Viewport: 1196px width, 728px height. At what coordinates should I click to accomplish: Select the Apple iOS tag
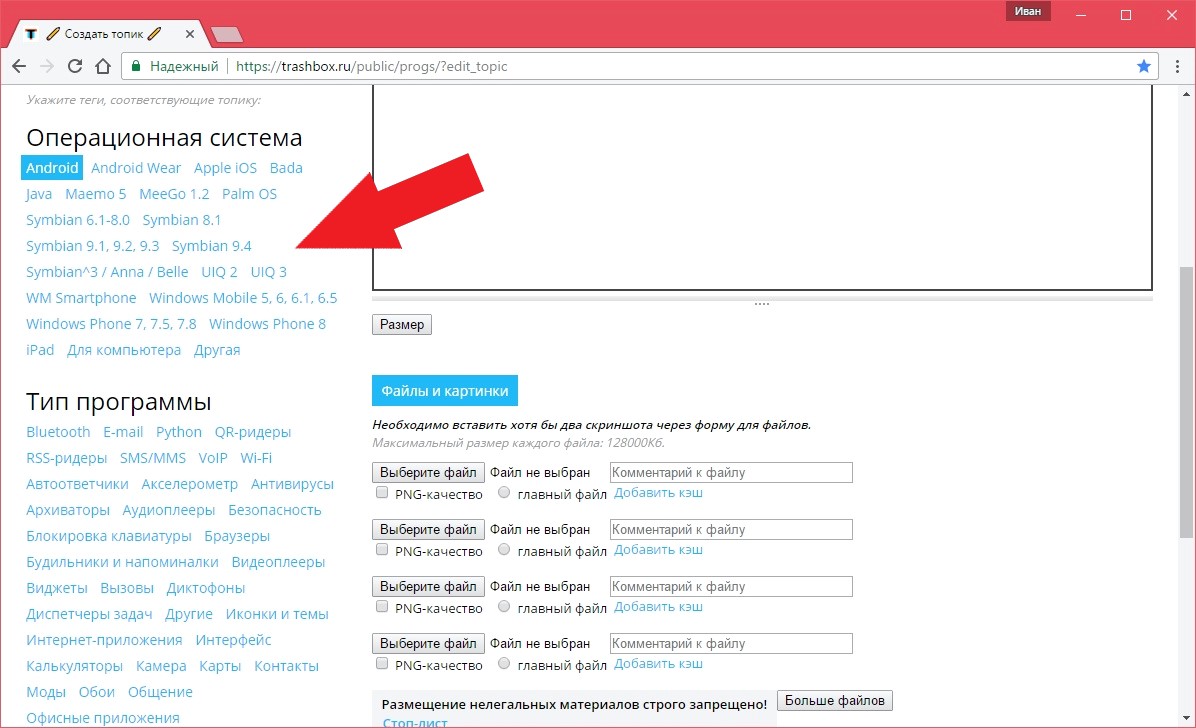point(225,168)
